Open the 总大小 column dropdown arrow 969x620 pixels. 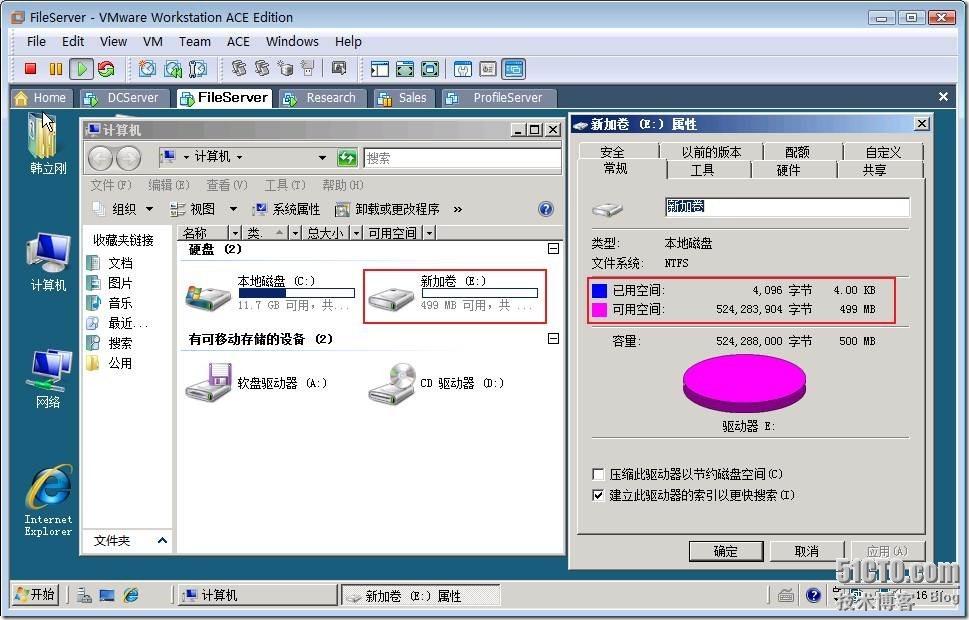[x=357, y=233]
